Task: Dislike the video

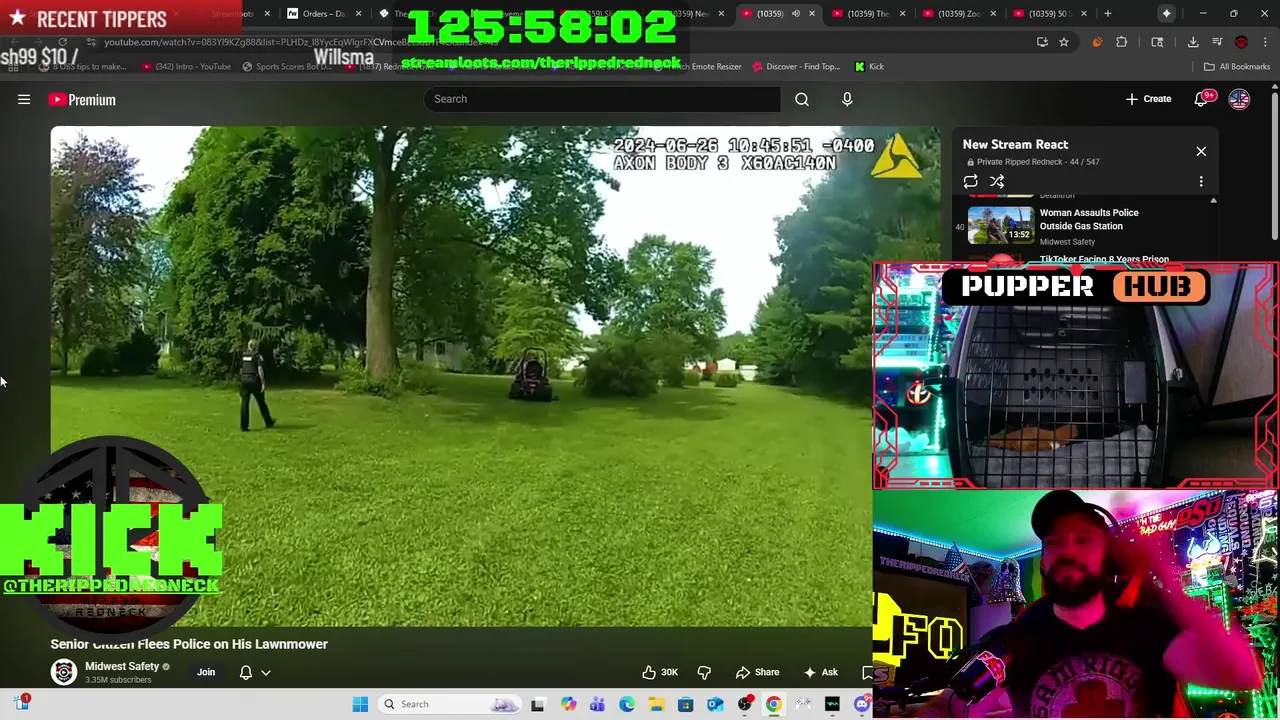Action: point(704,672)
